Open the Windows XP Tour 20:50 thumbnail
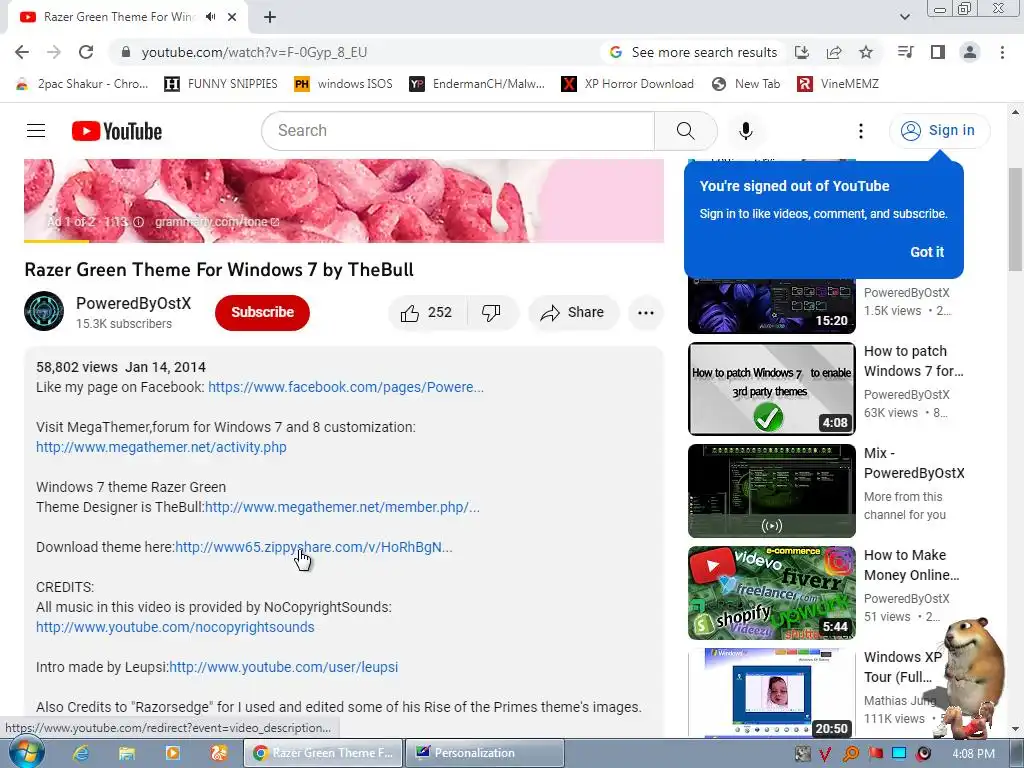Image resolution: width=1024 pixels, height=768 pixels. pos(771,694)
